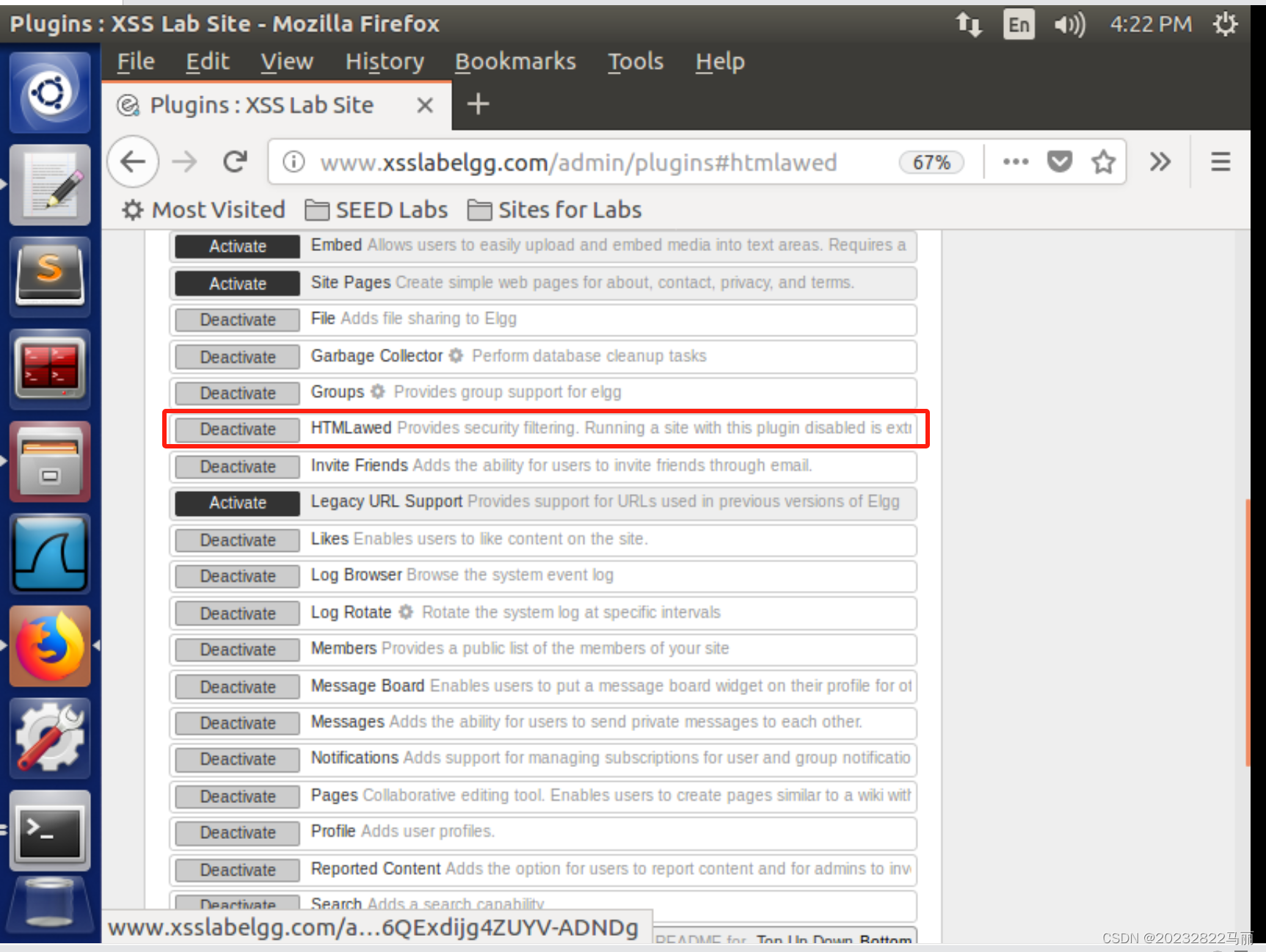Open the Edit menu

[207, 62]
